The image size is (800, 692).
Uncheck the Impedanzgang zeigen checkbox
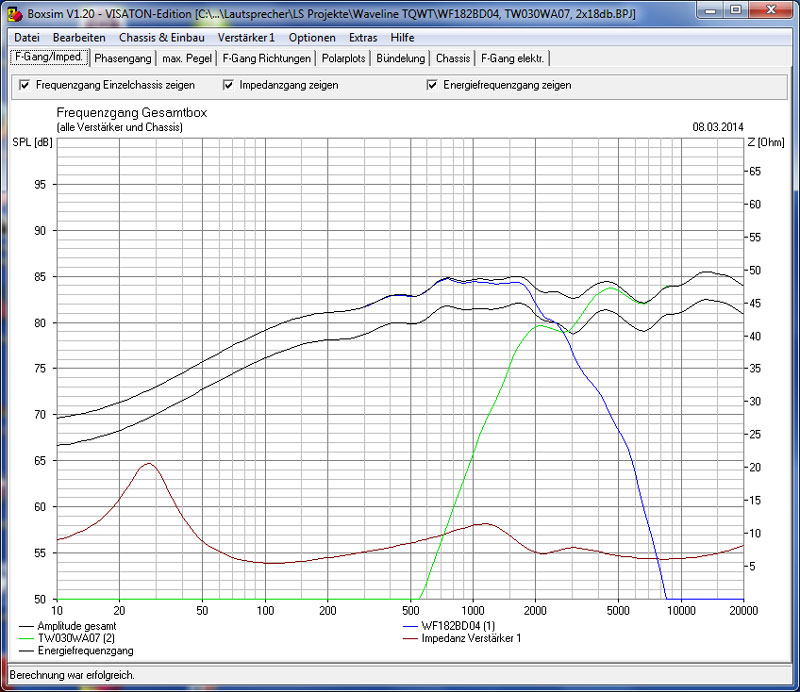(229, 86)
